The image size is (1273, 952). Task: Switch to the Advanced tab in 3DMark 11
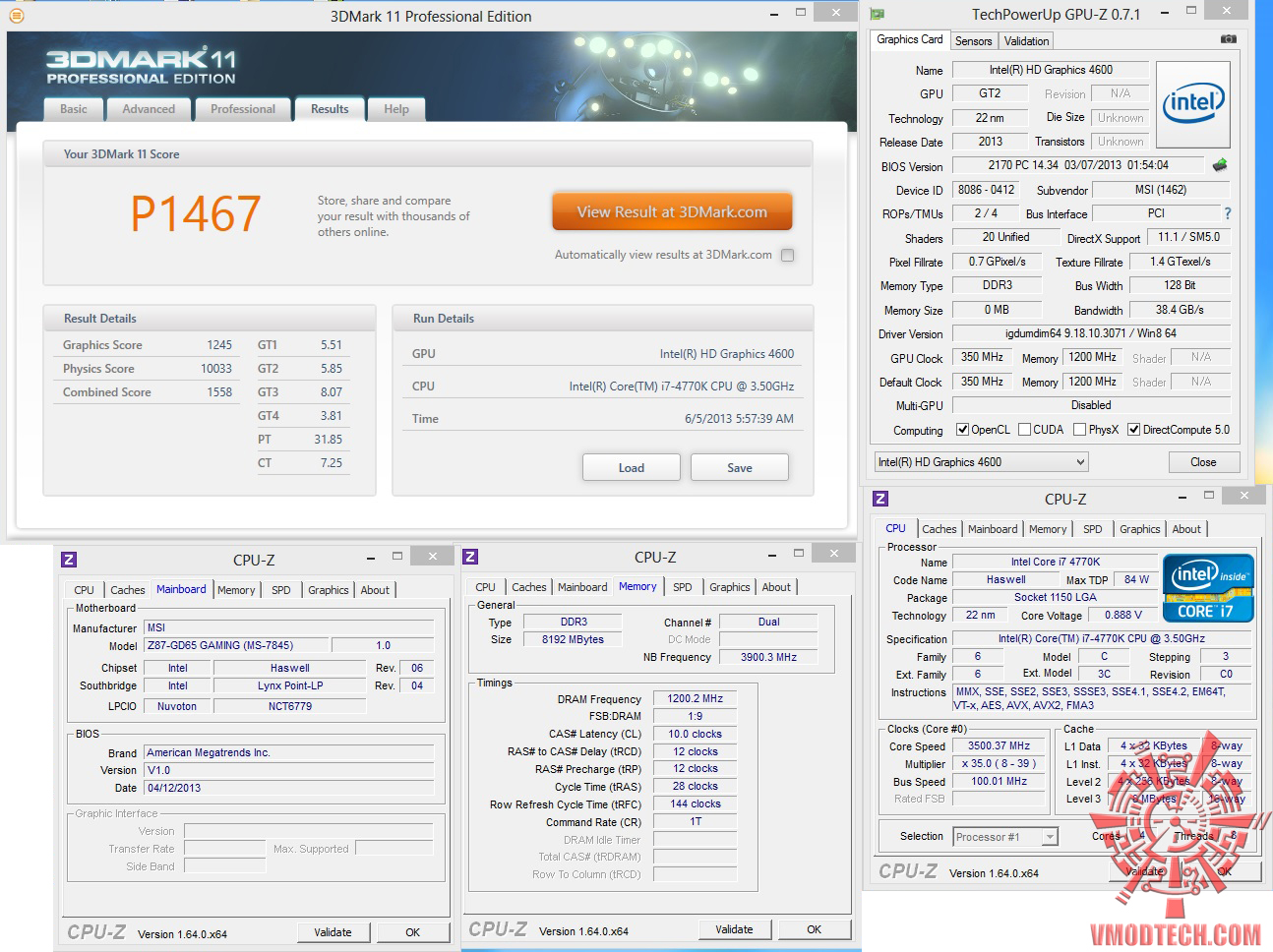(x=149, y=109)
